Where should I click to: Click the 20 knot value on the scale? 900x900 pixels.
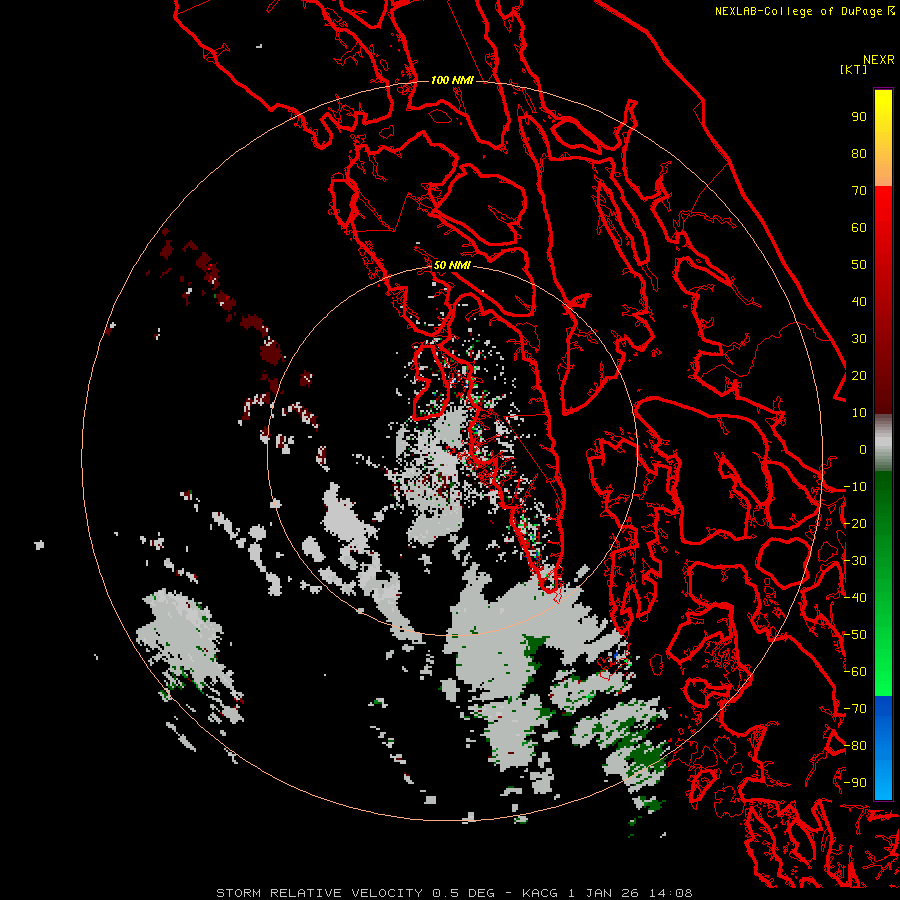[859, 376]
